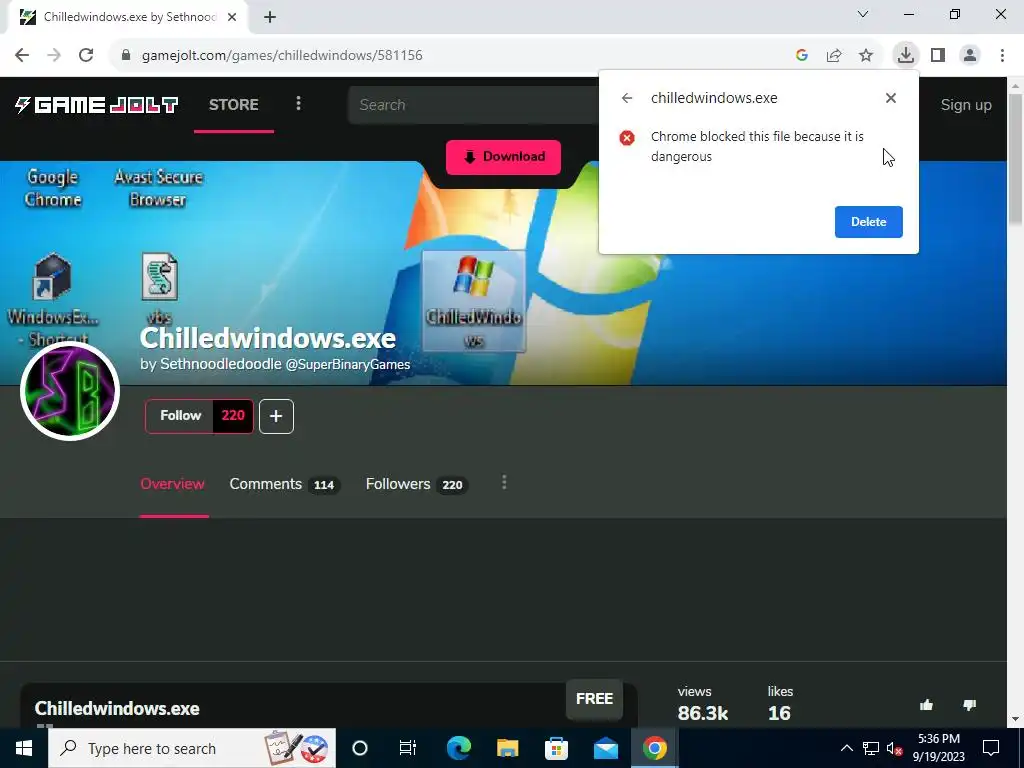The height and width of the screenshot is (768, 1024).
Task: Click the 220 follower count badge
Action: click(x=233, y=416)
